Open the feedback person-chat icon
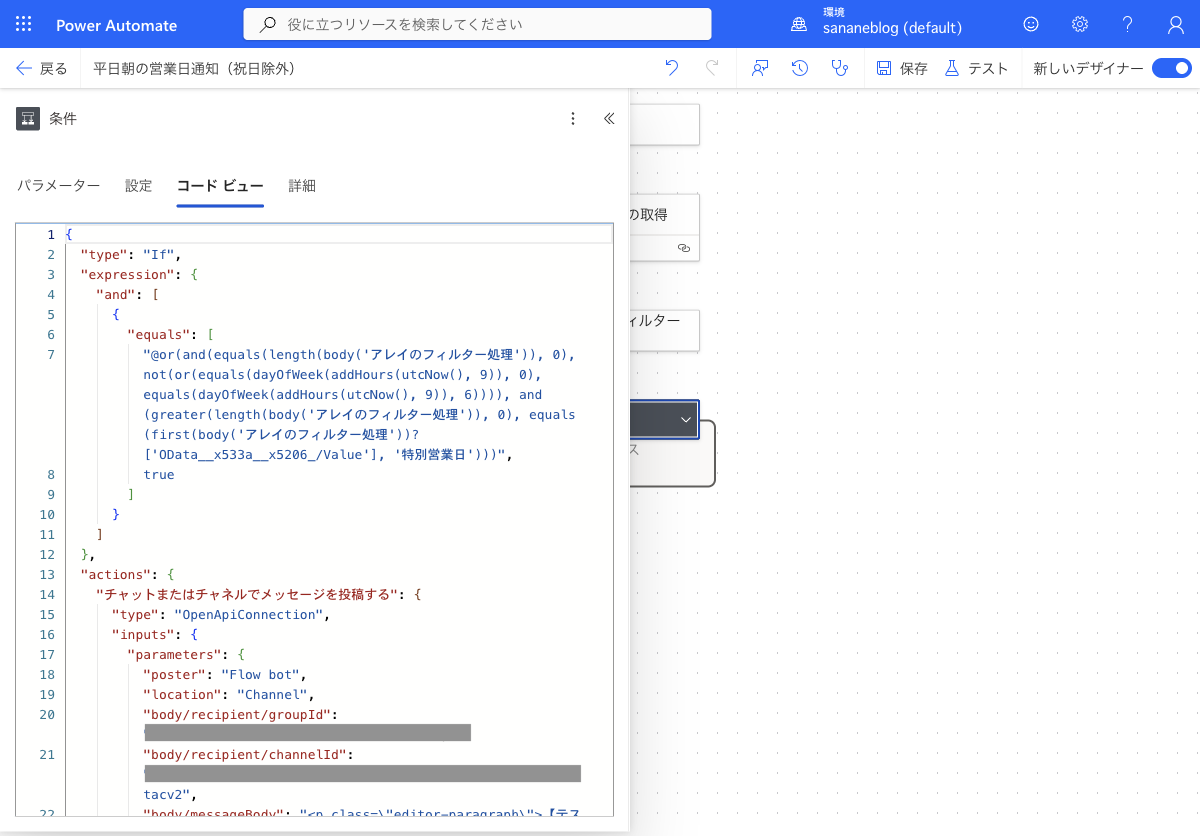 tap(761, 68)
